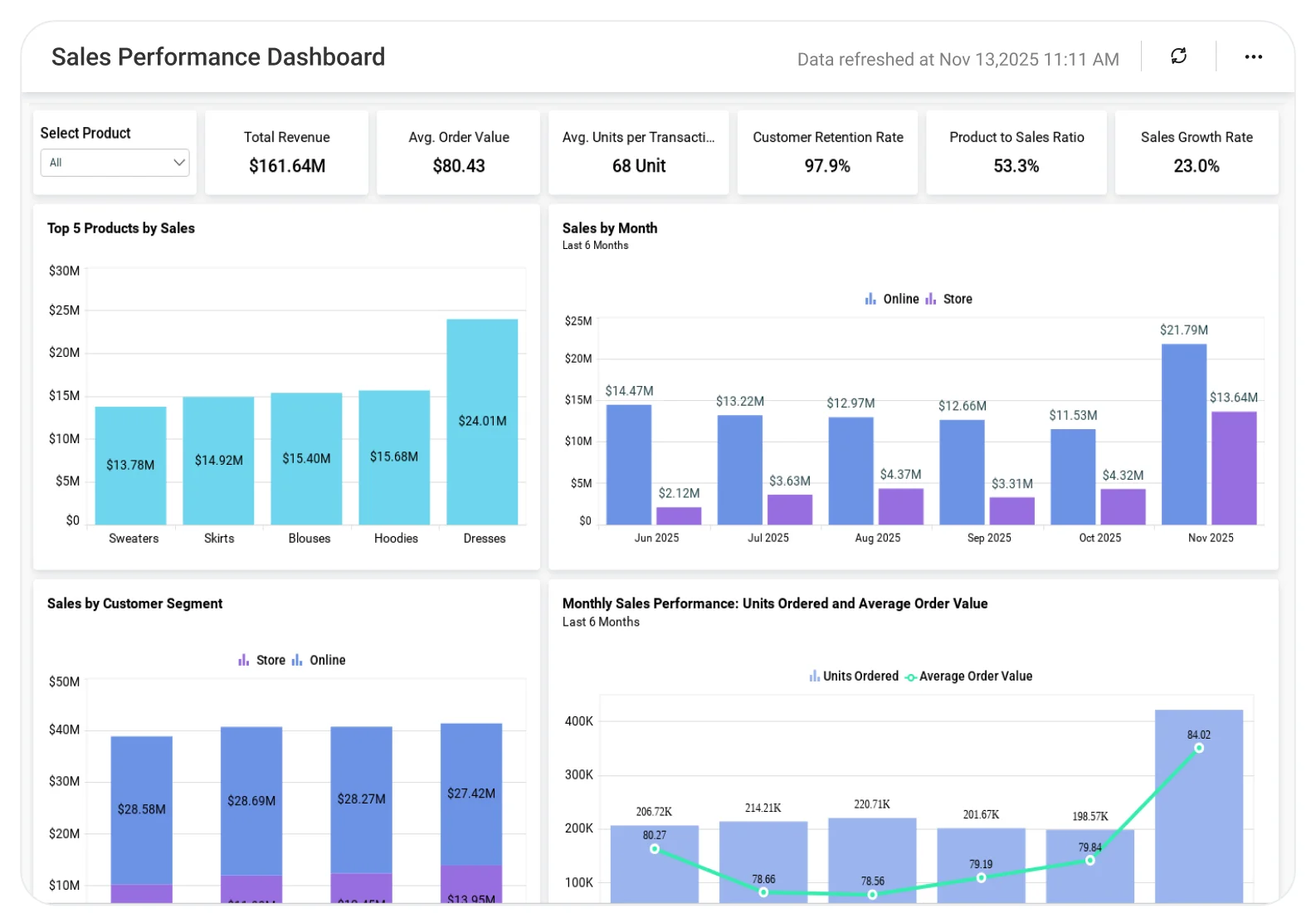Screen dimensions: 1316x923
Task: Click the refresh data icon
Action: point(1178,56)
